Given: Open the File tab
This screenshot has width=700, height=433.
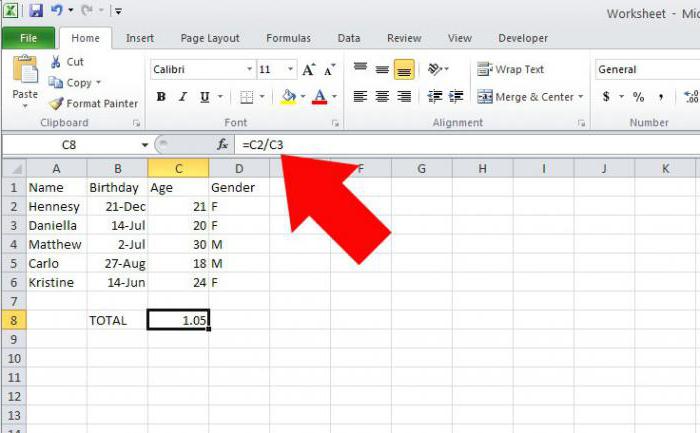Looking at the screenshot, I should [x=28, y=38].
